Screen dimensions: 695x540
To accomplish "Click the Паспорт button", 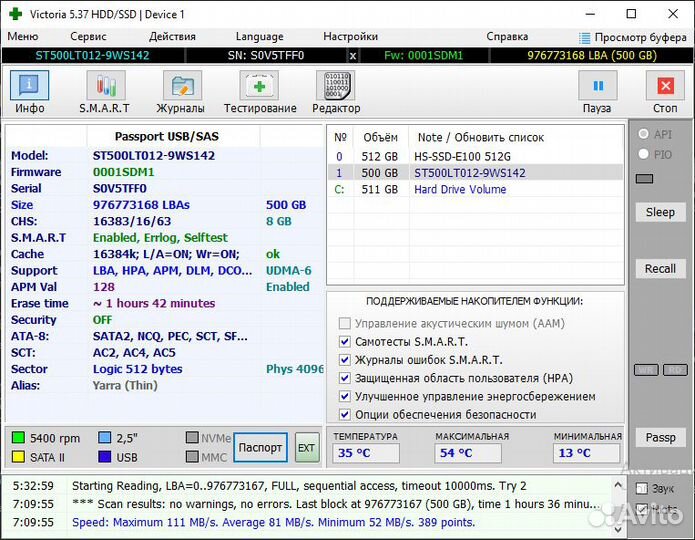I will pos(260,447).
